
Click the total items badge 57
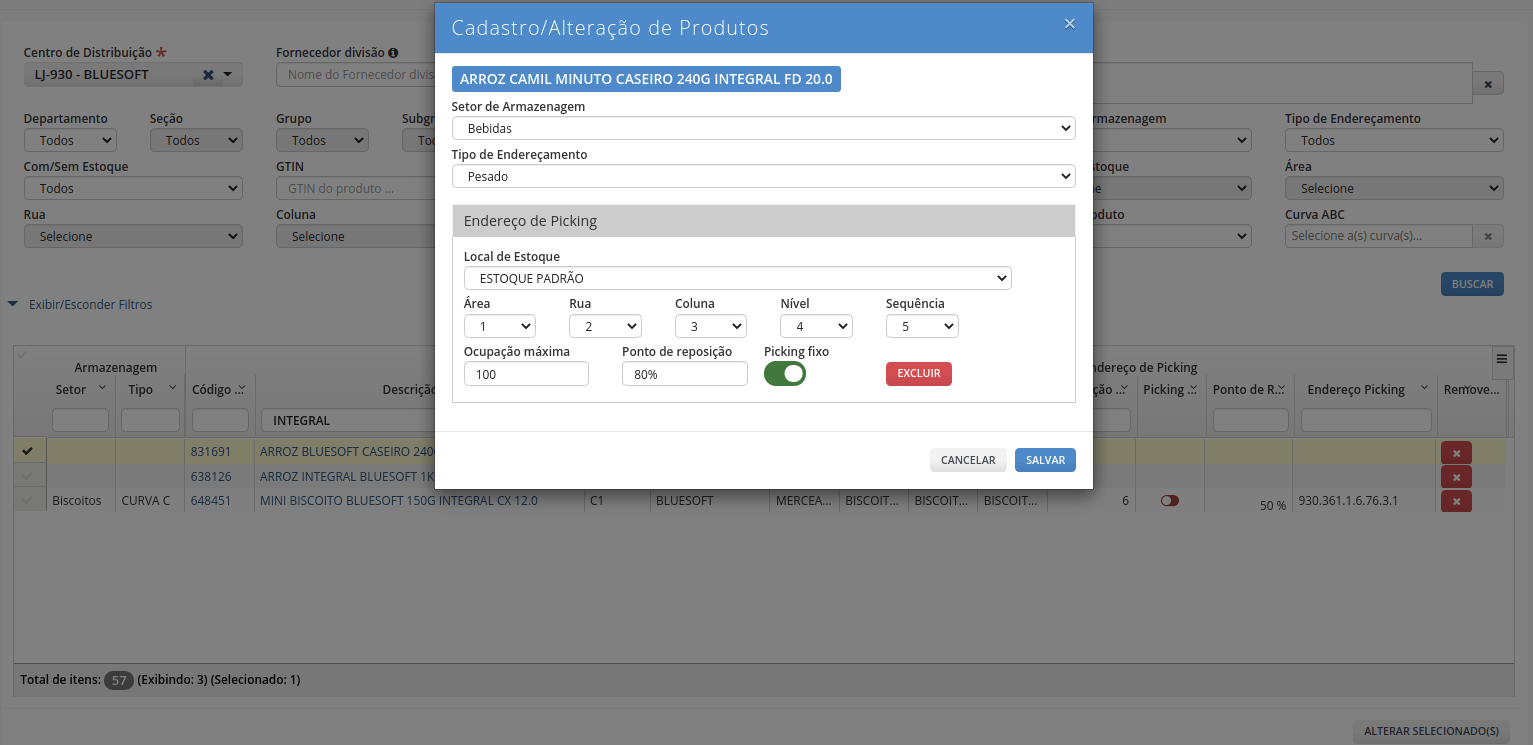[119, 680]
